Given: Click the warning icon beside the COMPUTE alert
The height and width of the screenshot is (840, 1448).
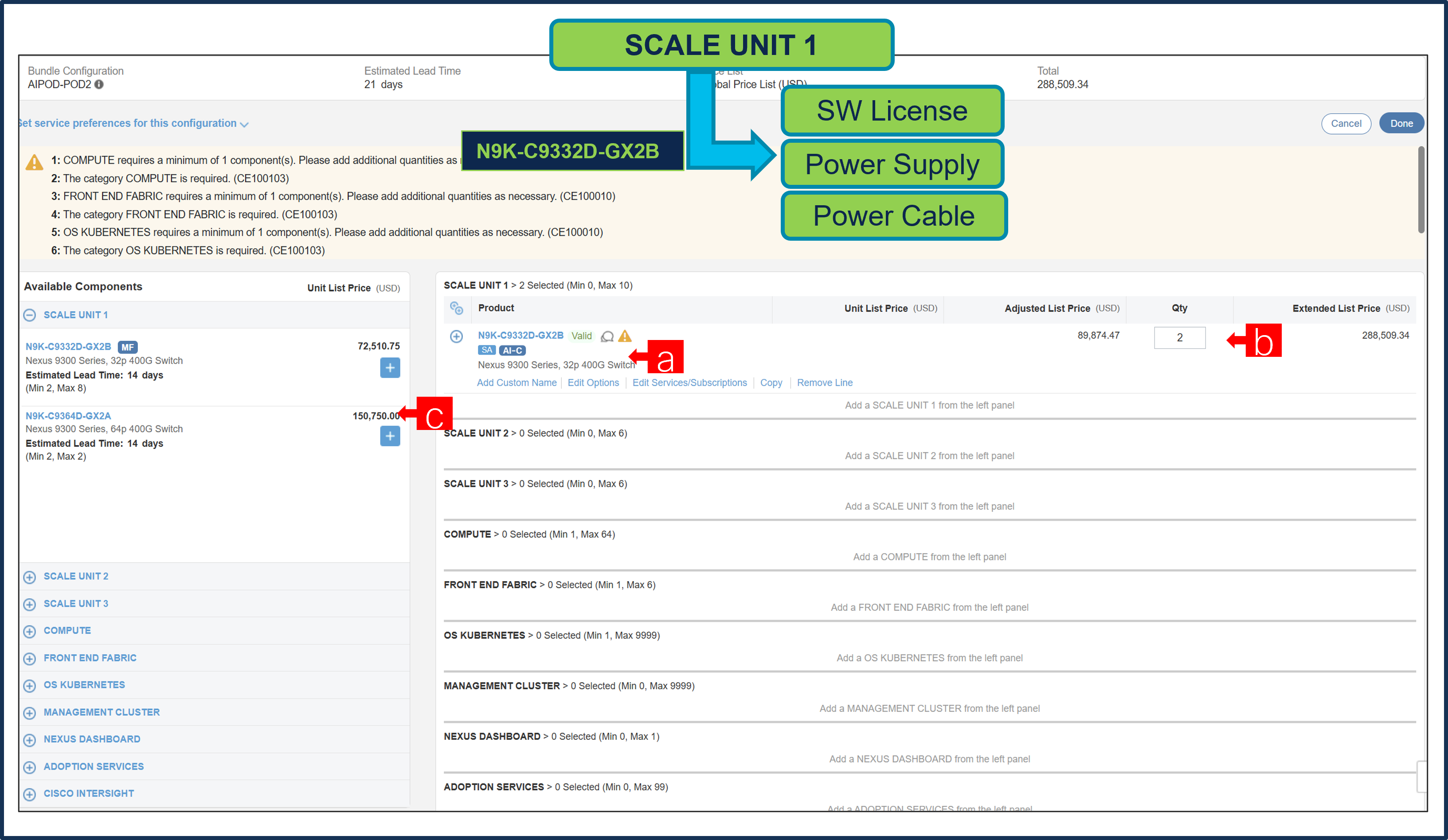Looking at the screenshot, I should [x=34, y=163].
